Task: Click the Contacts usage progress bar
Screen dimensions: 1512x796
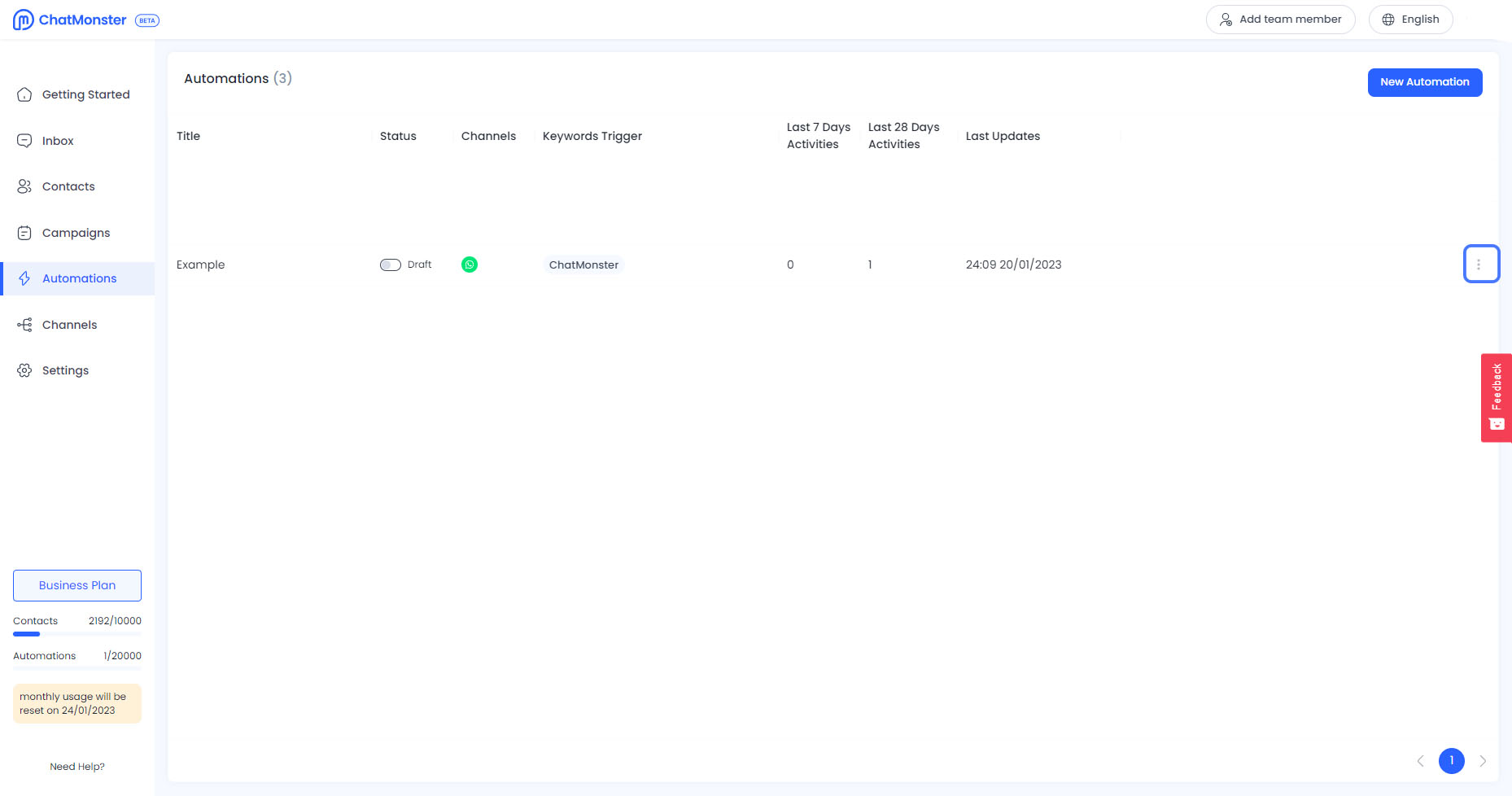Action: (77, 634)
